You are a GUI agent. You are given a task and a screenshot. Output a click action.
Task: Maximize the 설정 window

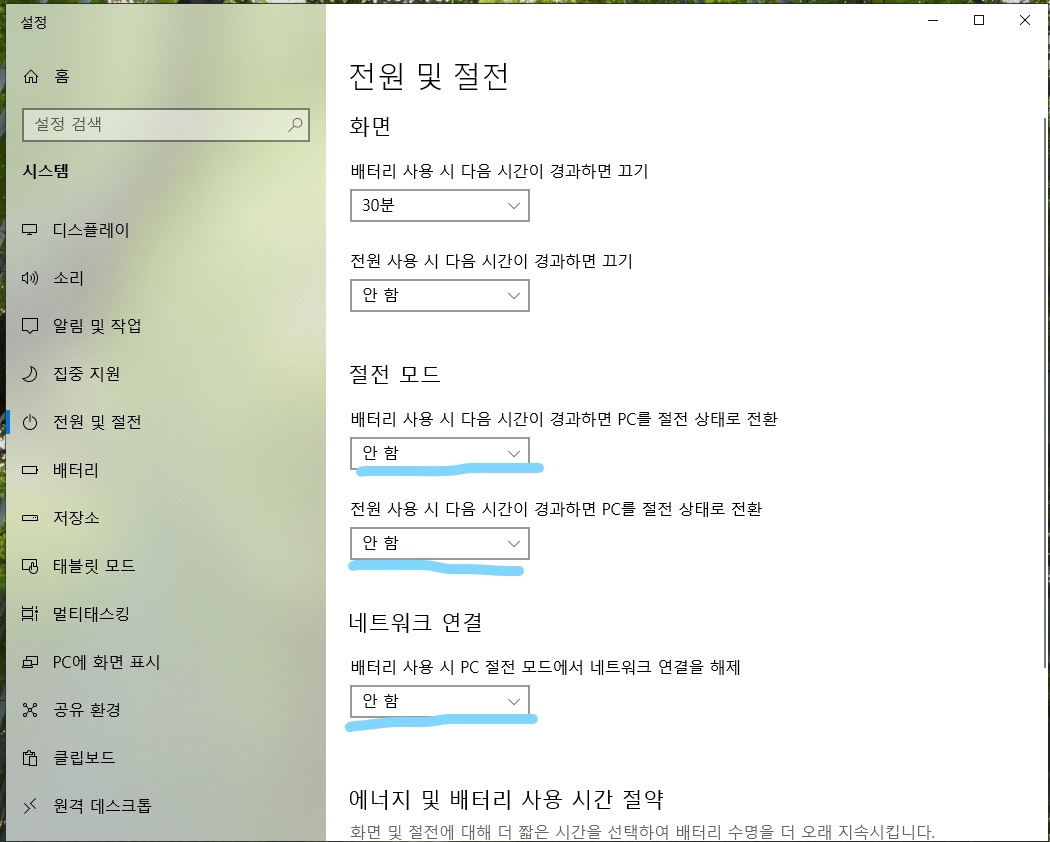978,20
